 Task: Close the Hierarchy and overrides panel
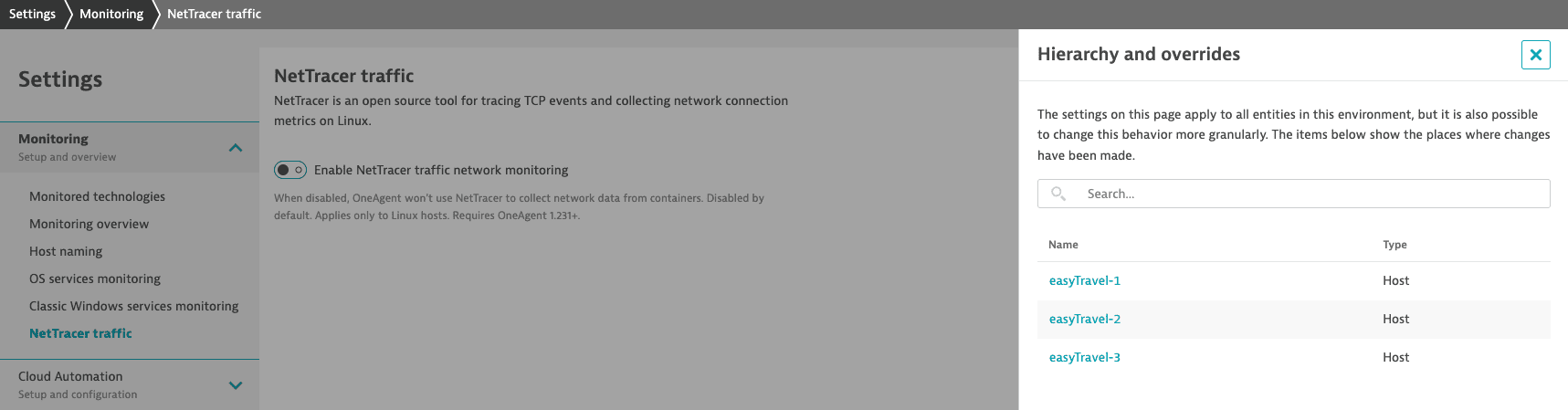tap(1535, 55)
